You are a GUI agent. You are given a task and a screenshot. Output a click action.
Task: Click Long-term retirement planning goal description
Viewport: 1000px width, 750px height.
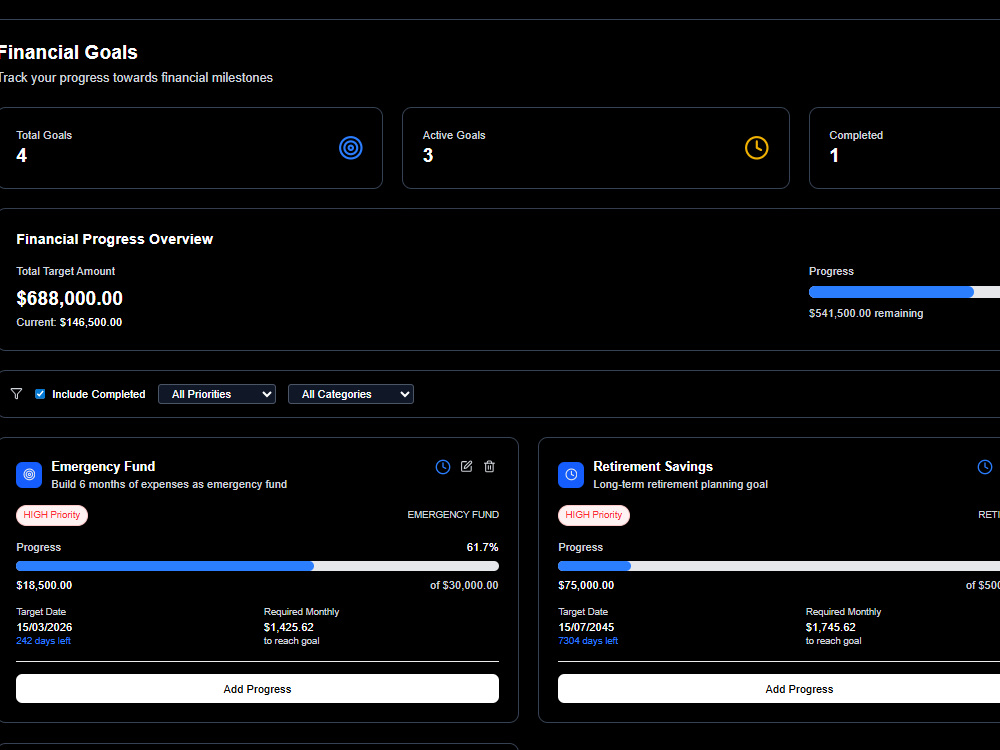[x=680, y=484]
